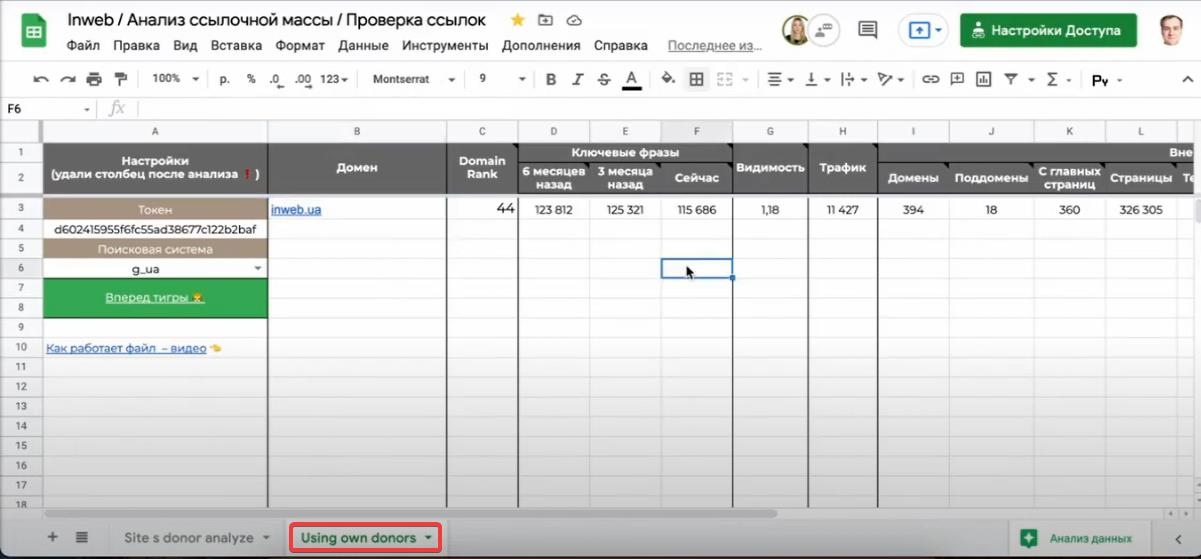Open the Инструменты menu
1201x559 pixels.
pyautogui.click(x=445, y=45)
